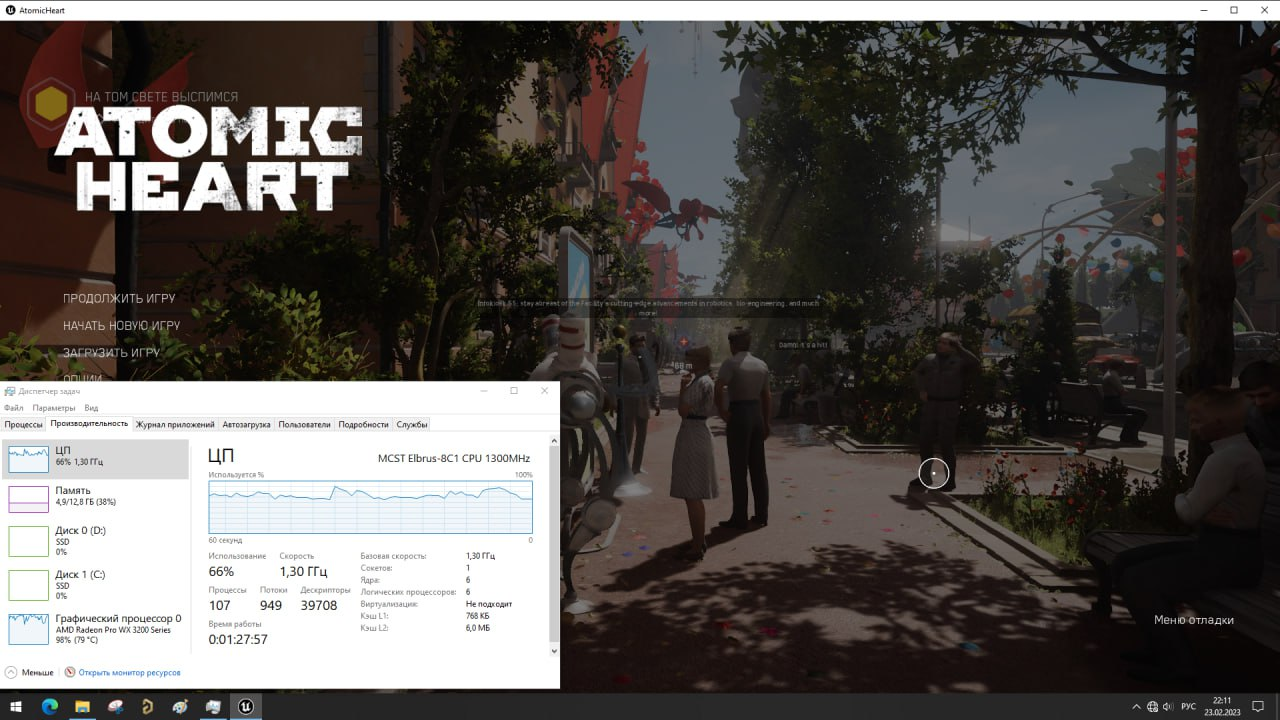Maximize the Task Manager window
Screen dimensions: 1280x720
coord(514,390)
